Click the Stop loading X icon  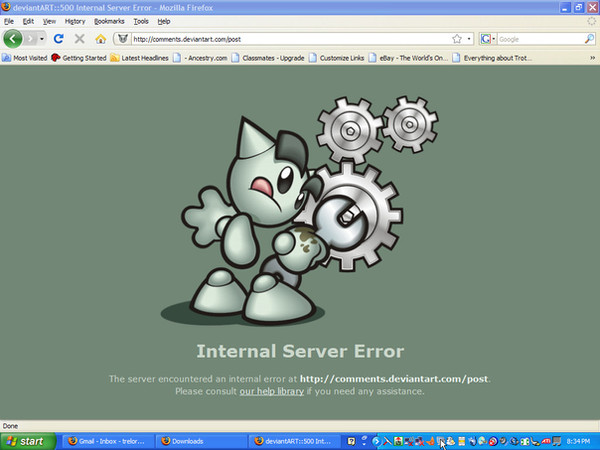click(80, 39)
